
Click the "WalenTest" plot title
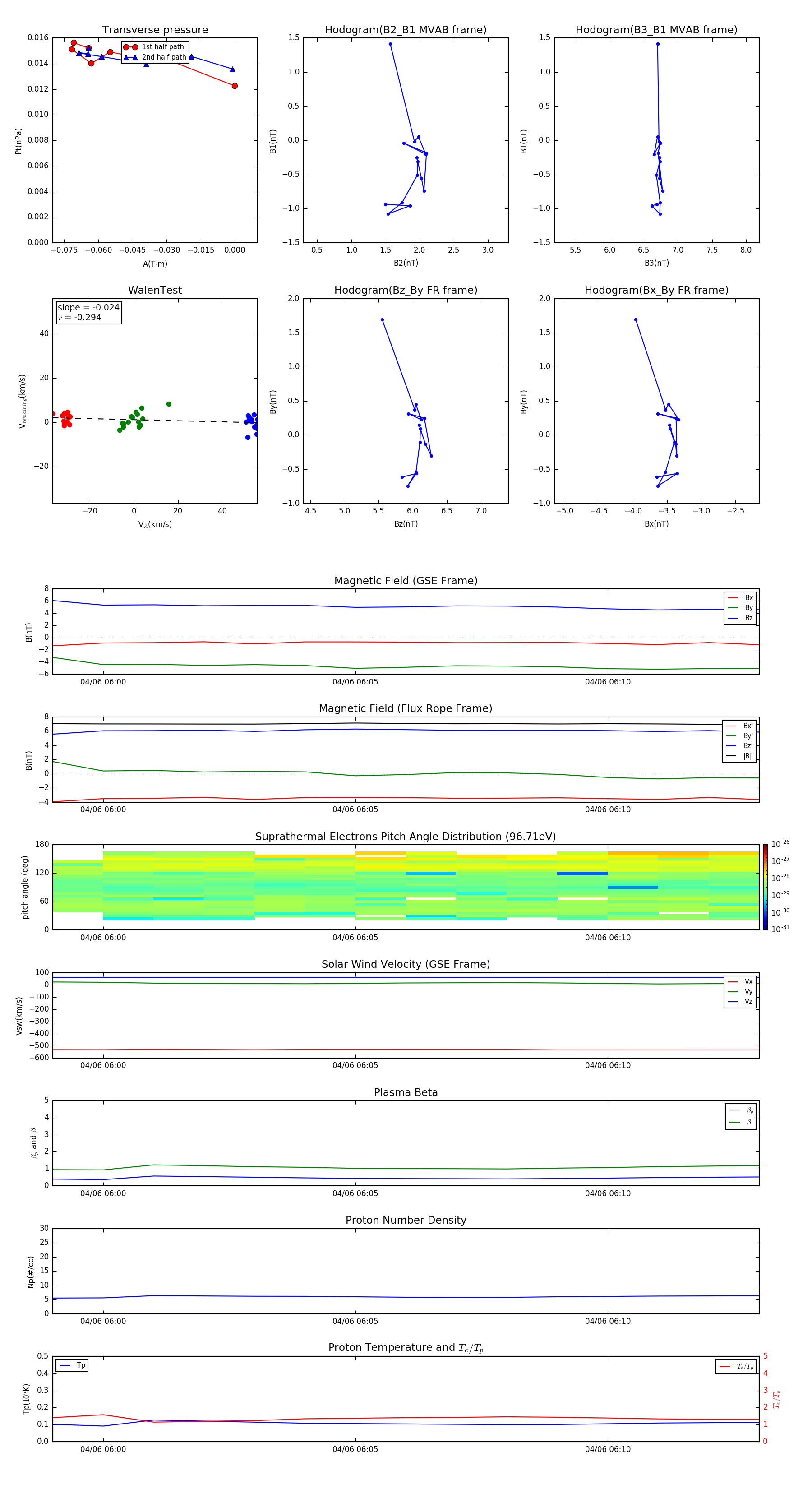155,290
